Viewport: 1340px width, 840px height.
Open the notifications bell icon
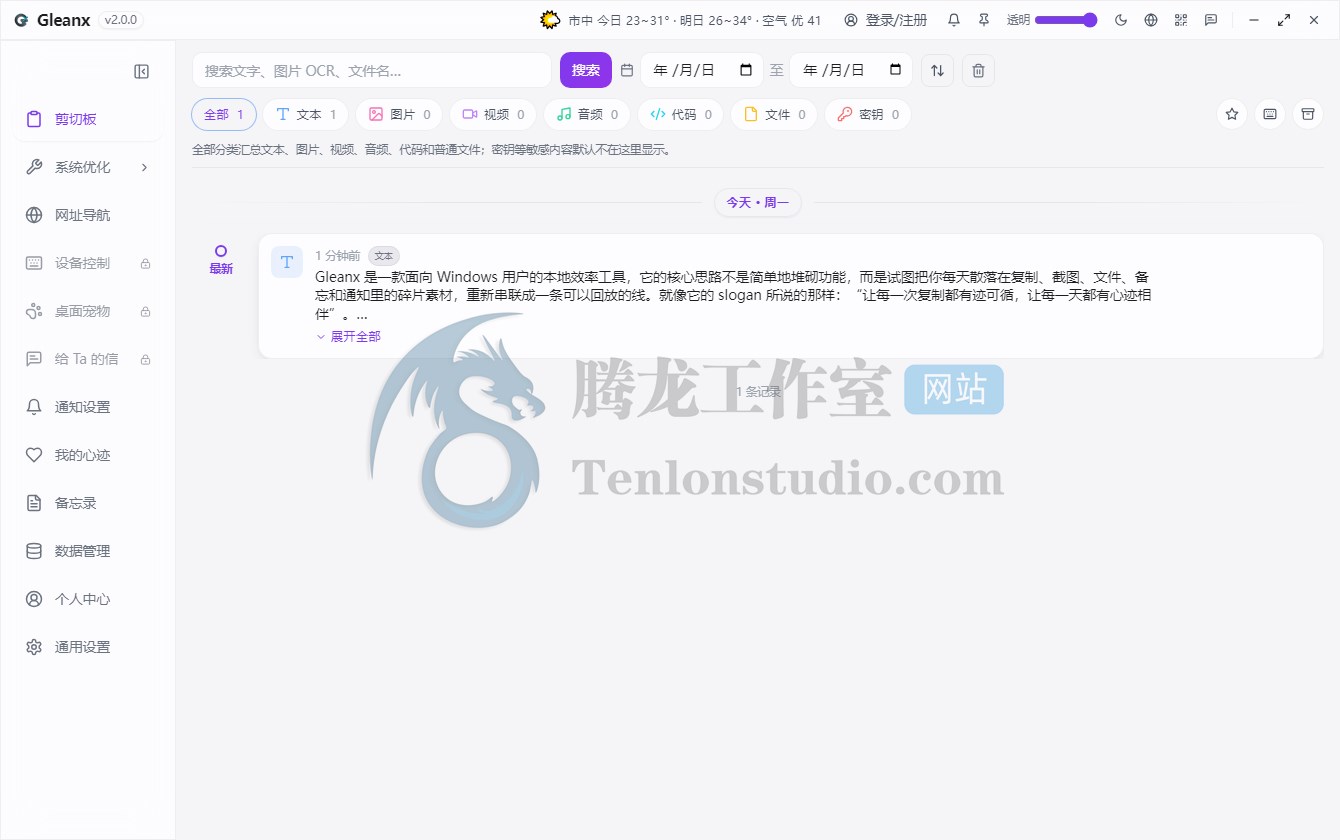click(x=954, y=20)
